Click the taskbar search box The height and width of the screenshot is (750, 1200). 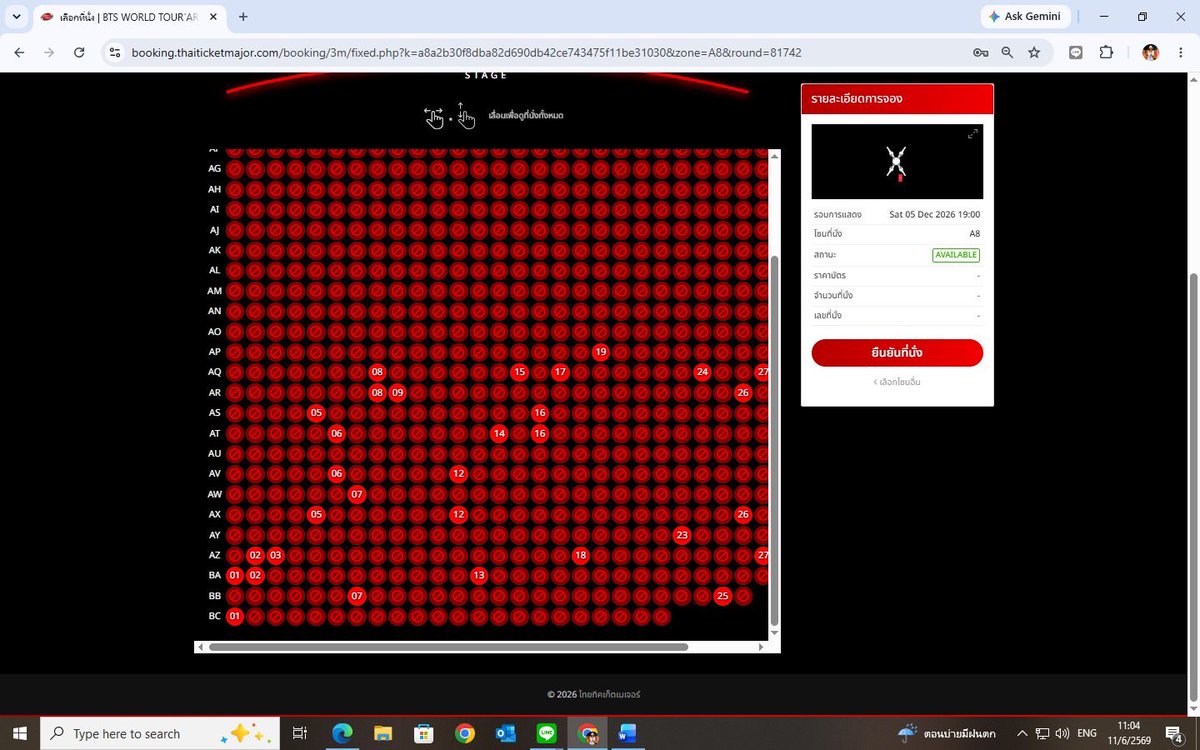coord(160,733)
